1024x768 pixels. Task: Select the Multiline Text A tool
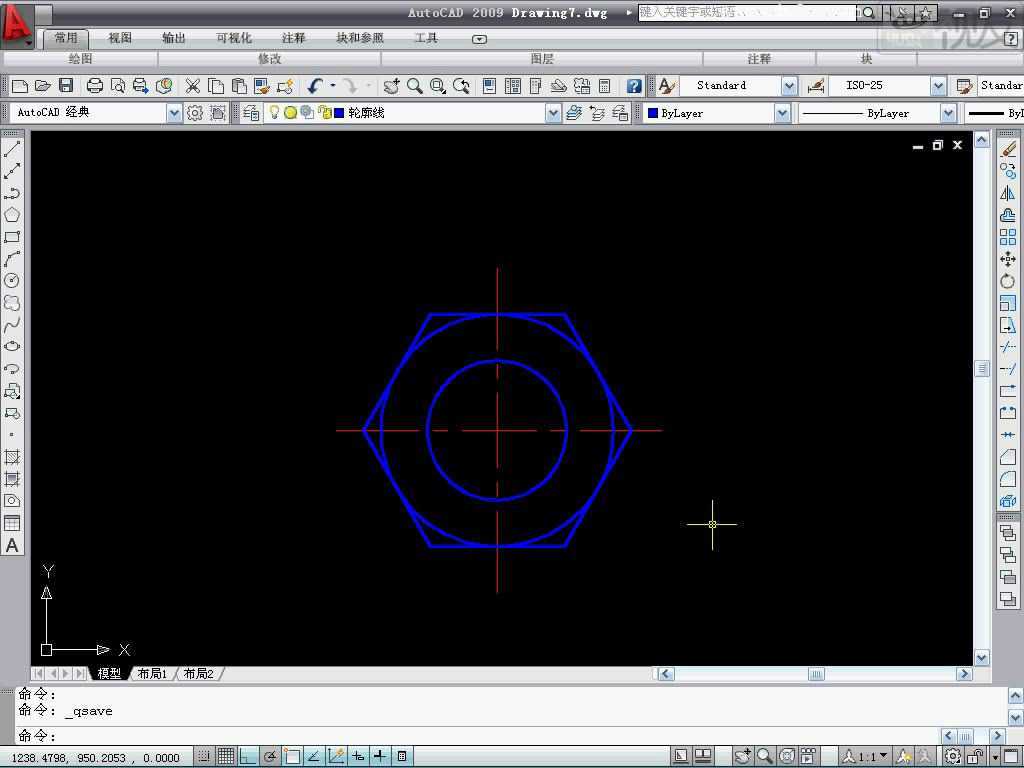point(12,545)
